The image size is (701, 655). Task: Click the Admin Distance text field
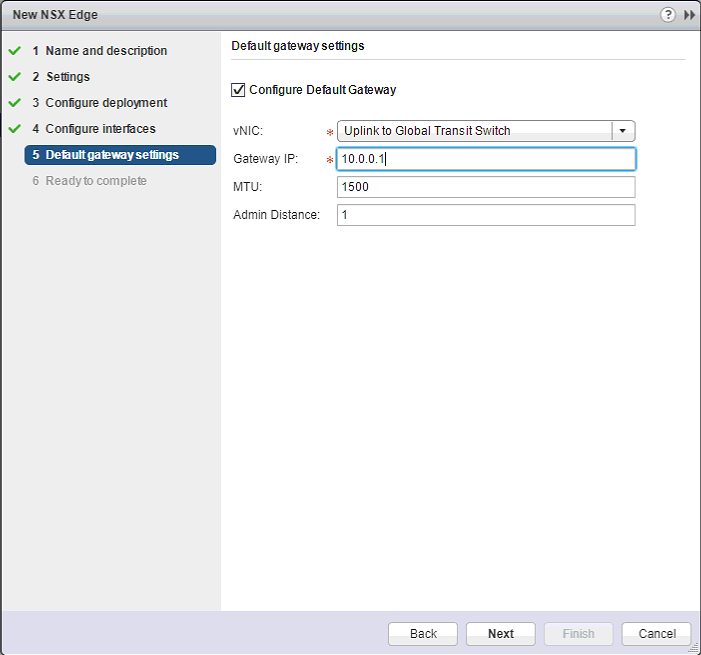[486, 215]
